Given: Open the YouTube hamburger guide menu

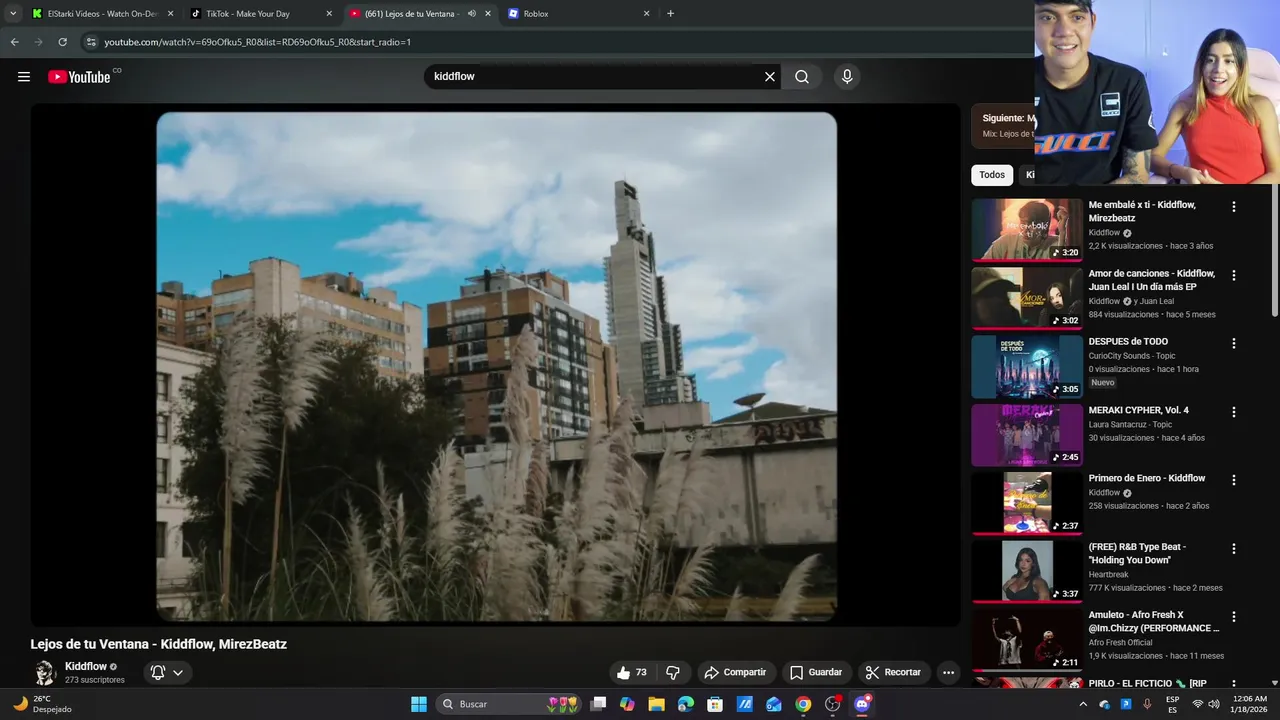Looking at the screenshot, I should [24, 77].
